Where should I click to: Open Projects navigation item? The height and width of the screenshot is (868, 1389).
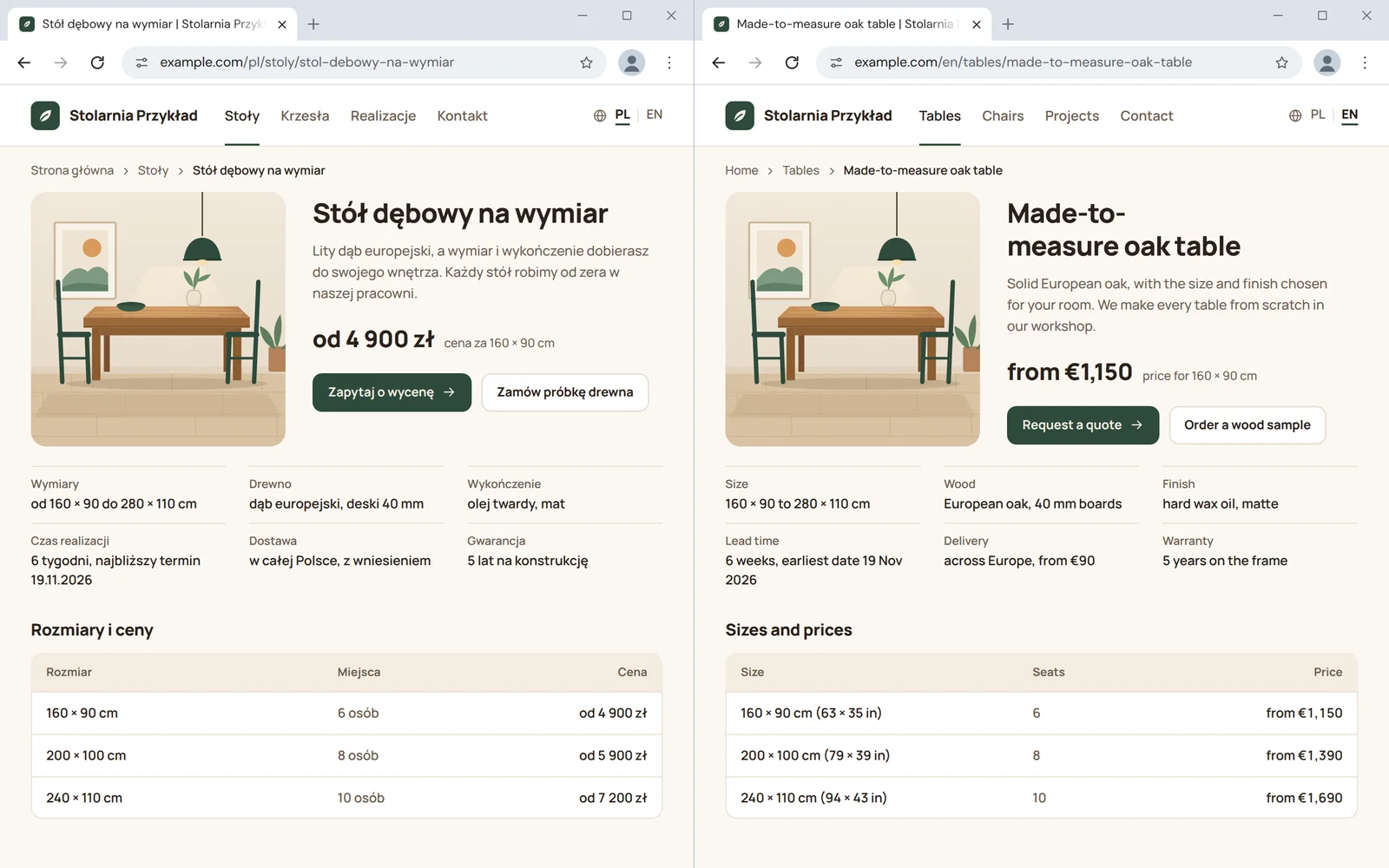(x=1071, y=115)
